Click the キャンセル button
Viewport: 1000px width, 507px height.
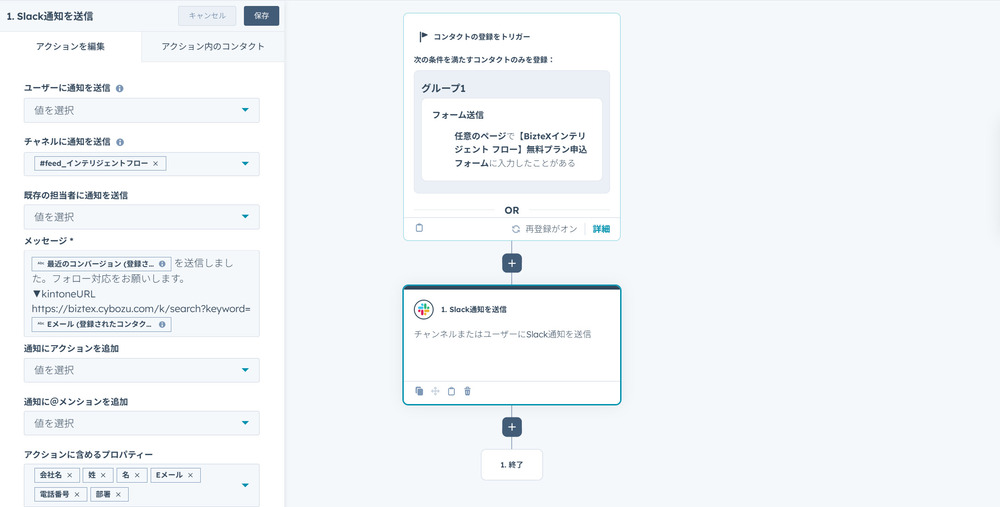tap(207, 16)
